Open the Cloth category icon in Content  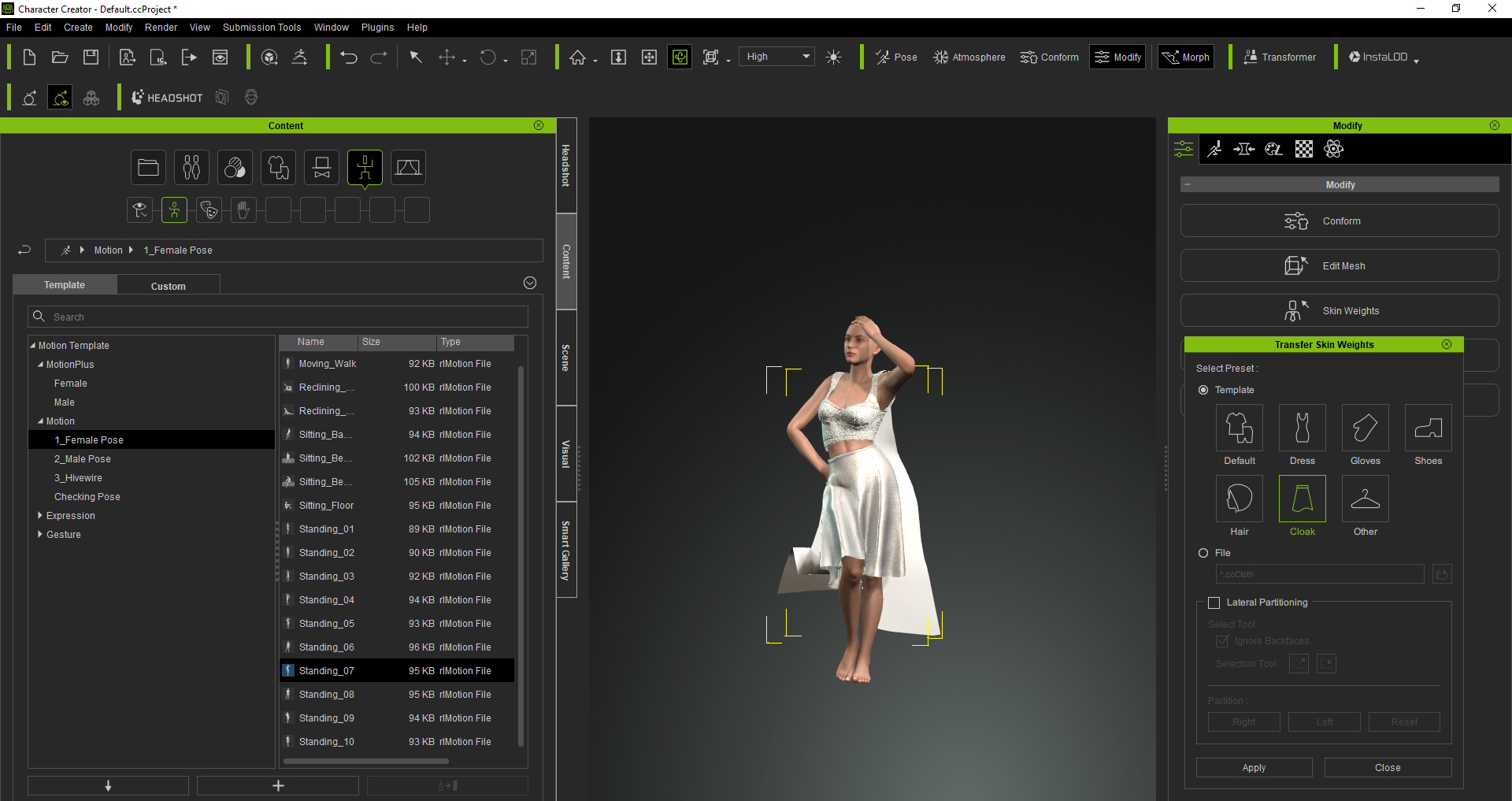pos(278,167)
